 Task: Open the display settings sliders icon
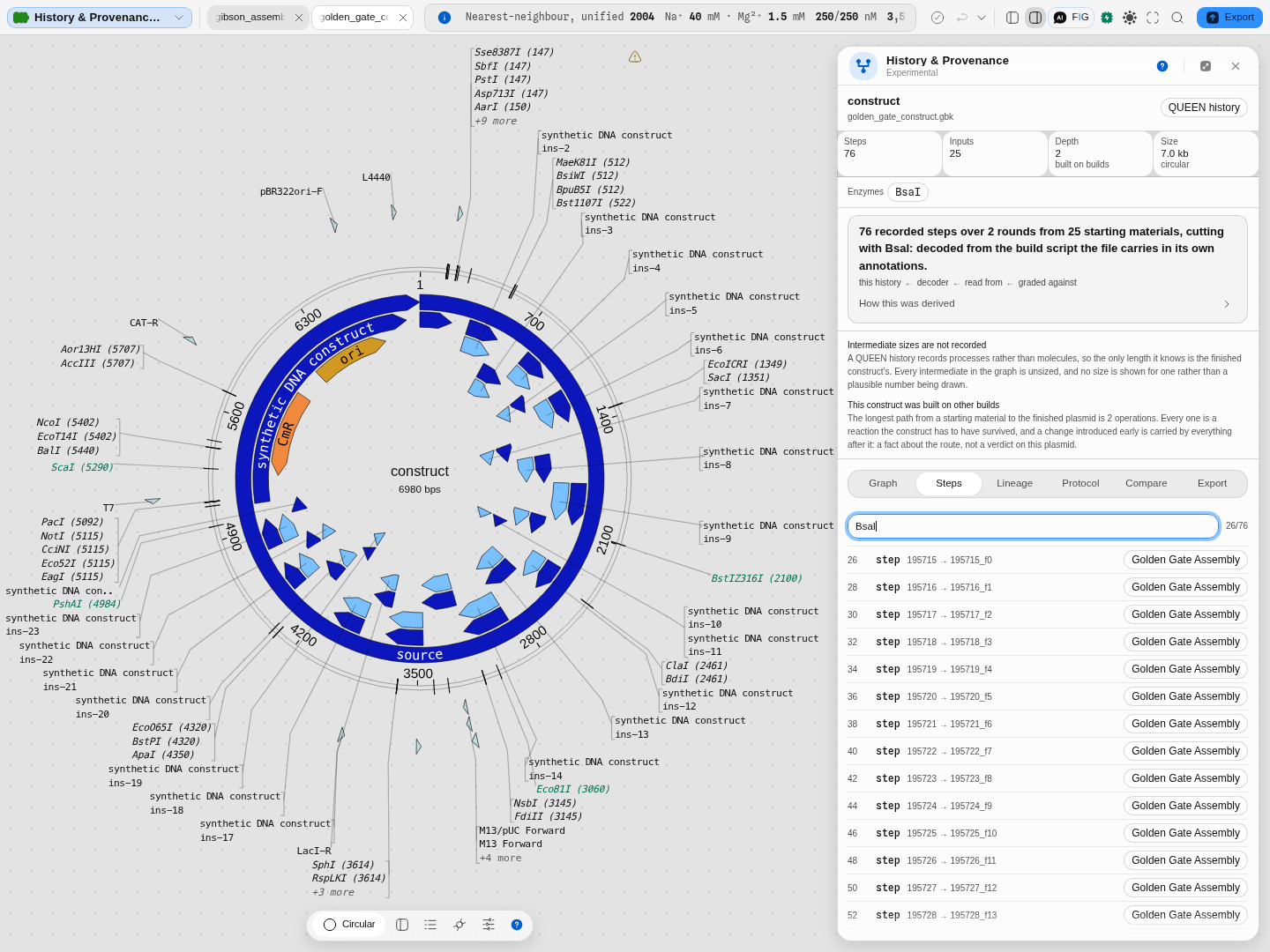[x=489, y=925]
